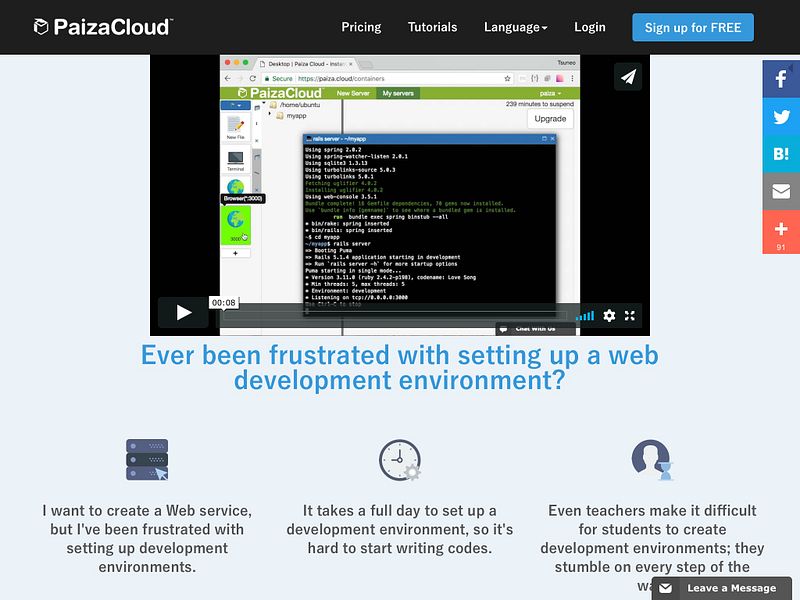The image size is (800, 600).
Task: Click the person with hourglass icon
Action: [x=652, y=460]
